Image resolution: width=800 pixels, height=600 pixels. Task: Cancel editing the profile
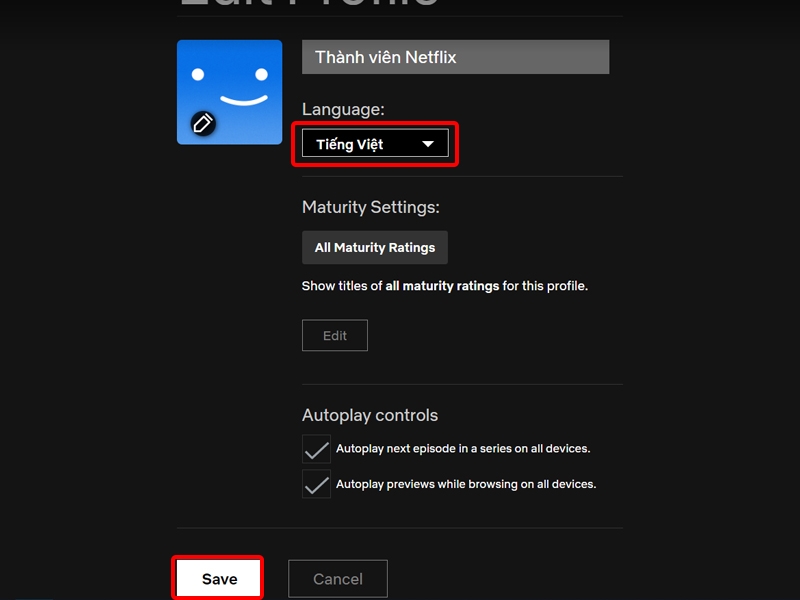[338, 579]
